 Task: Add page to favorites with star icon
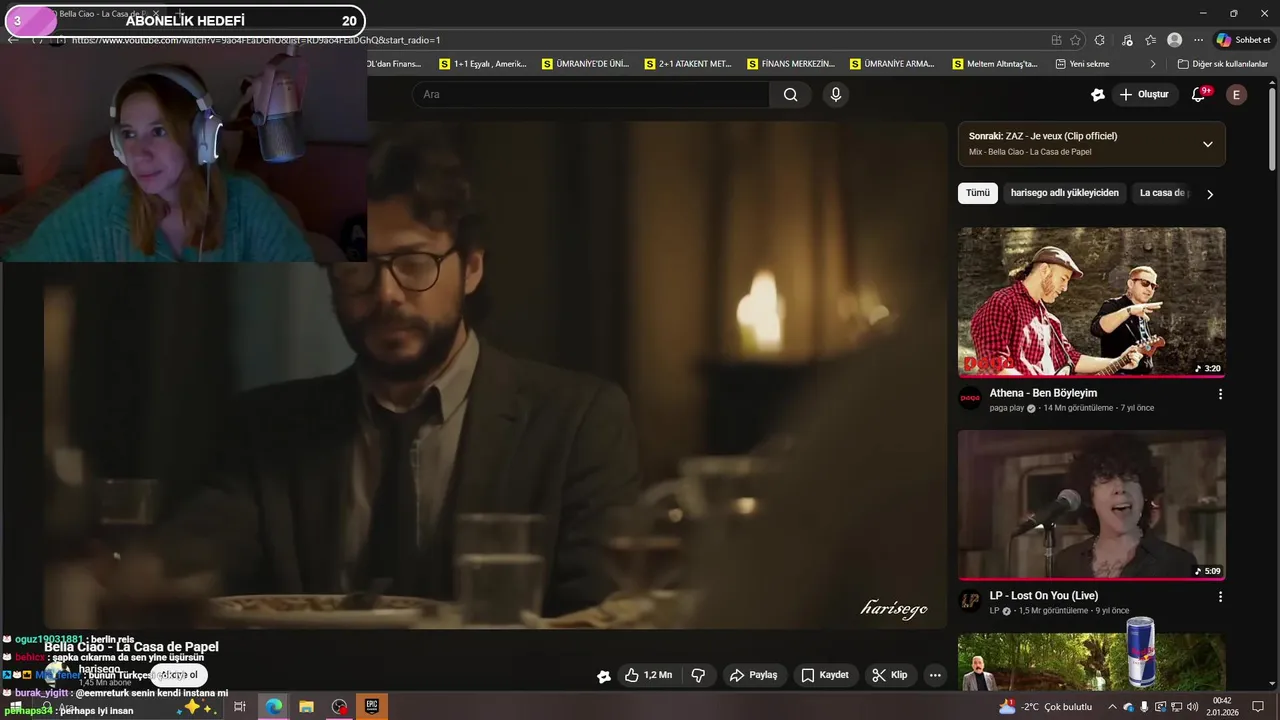(1076, 40)
